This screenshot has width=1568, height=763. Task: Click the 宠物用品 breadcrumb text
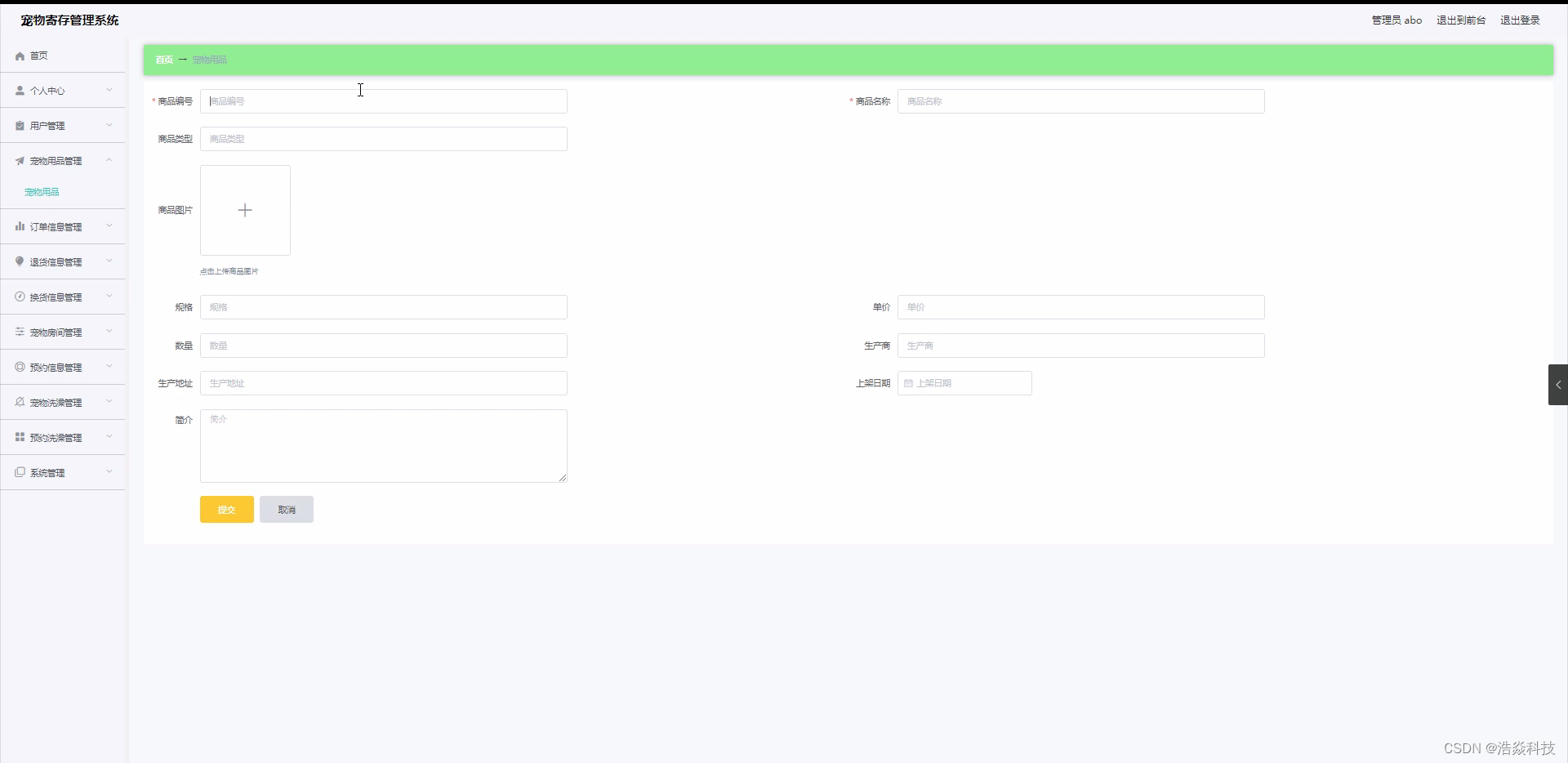(x=210, y=60)
